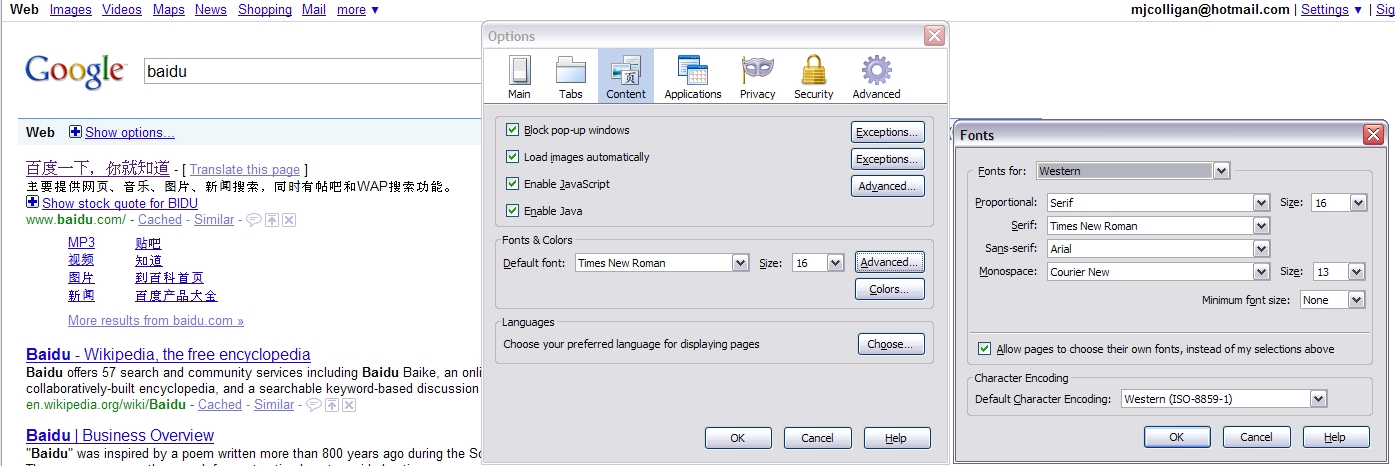This screenshot has width=1395, height=466.
Task: Open the Proportional Serif dropdown
Action: (x=1261, y=203)
